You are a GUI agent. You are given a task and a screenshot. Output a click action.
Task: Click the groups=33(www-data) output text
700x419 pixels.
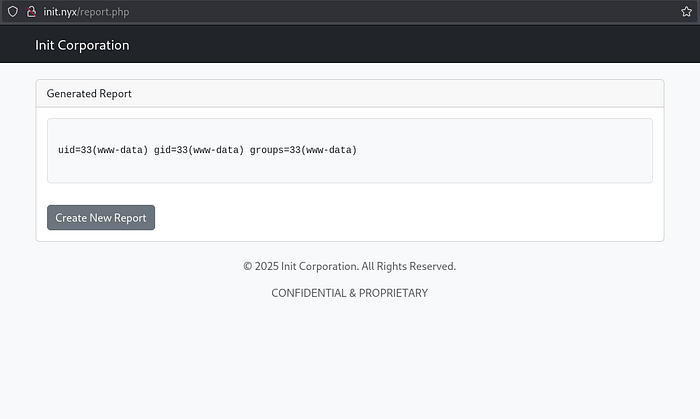point(303,150)
